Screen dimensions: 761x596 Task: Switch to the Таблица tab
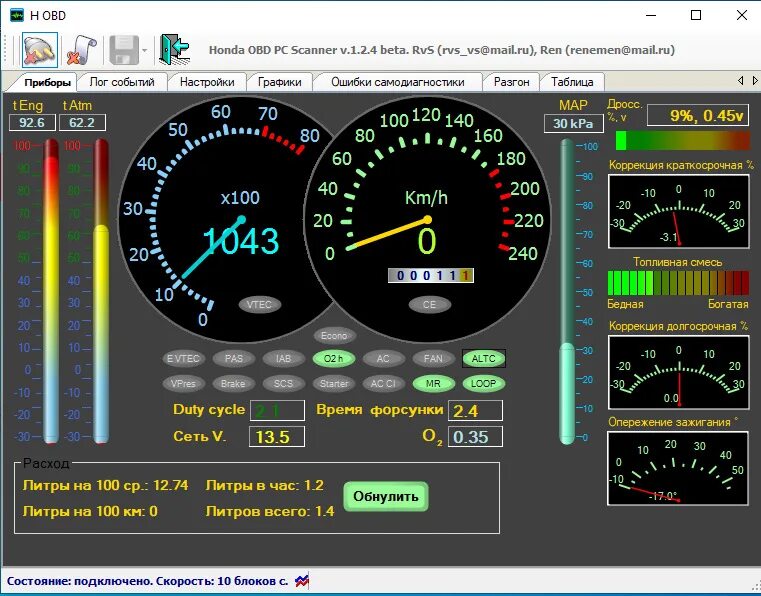(572, 82)
